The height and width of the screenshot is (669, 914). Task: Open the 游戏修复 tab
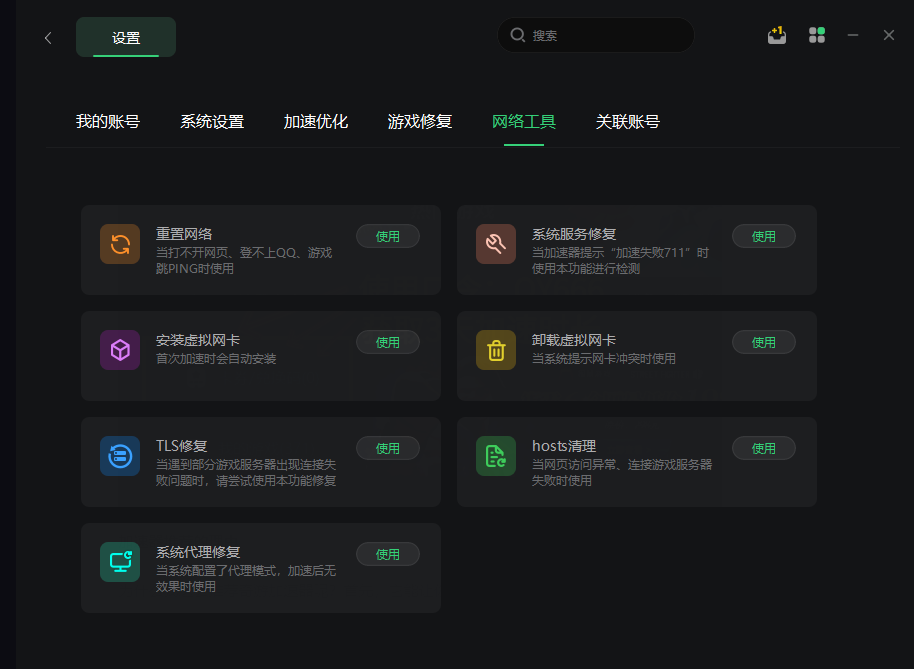[x=420, y=122]
